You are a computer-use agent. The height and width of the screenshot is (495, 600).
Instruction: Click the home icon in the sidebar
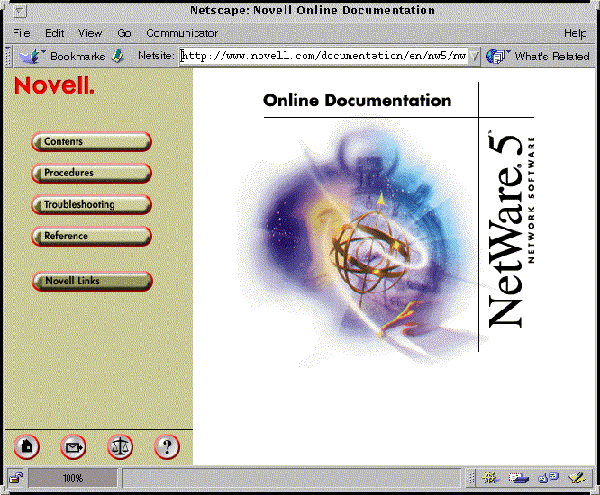point(29,447)
